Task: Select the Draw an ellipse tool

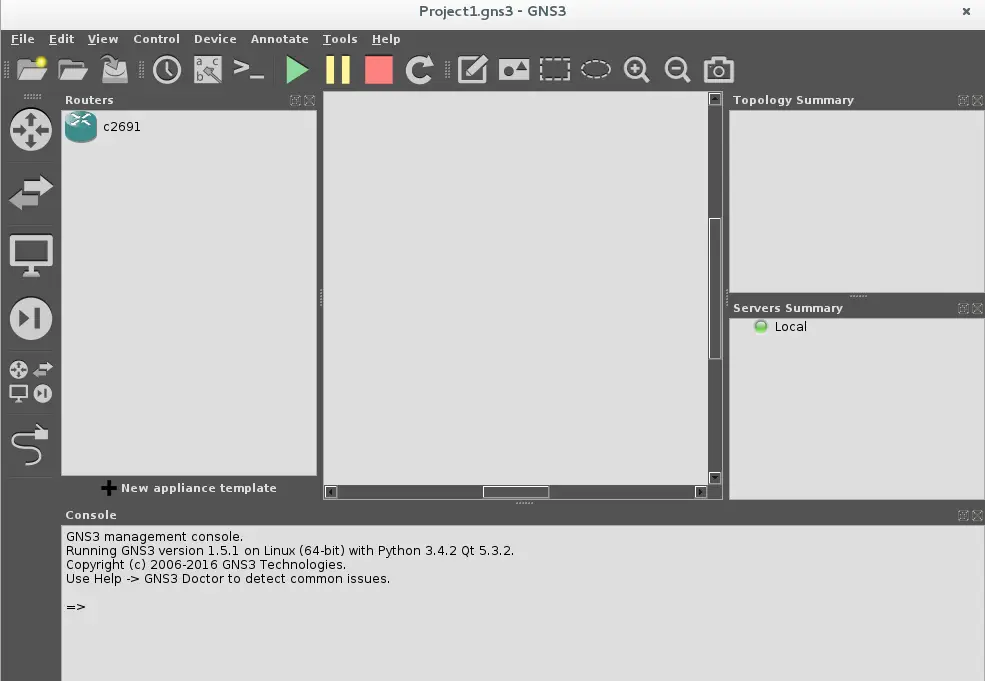Action: (x=596, y=69)
